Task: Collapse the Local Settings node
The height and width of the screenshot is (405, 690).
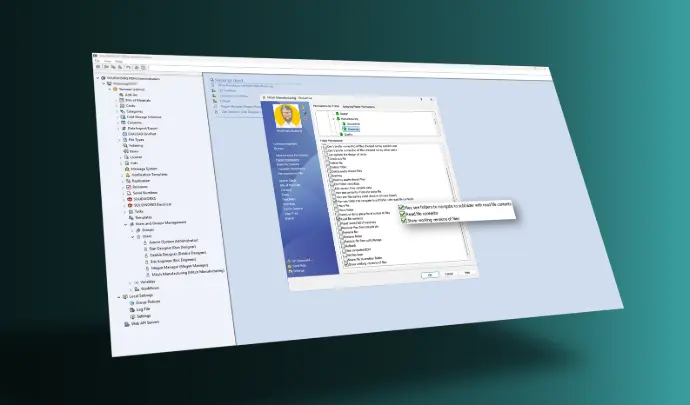Action: point(119,297)
